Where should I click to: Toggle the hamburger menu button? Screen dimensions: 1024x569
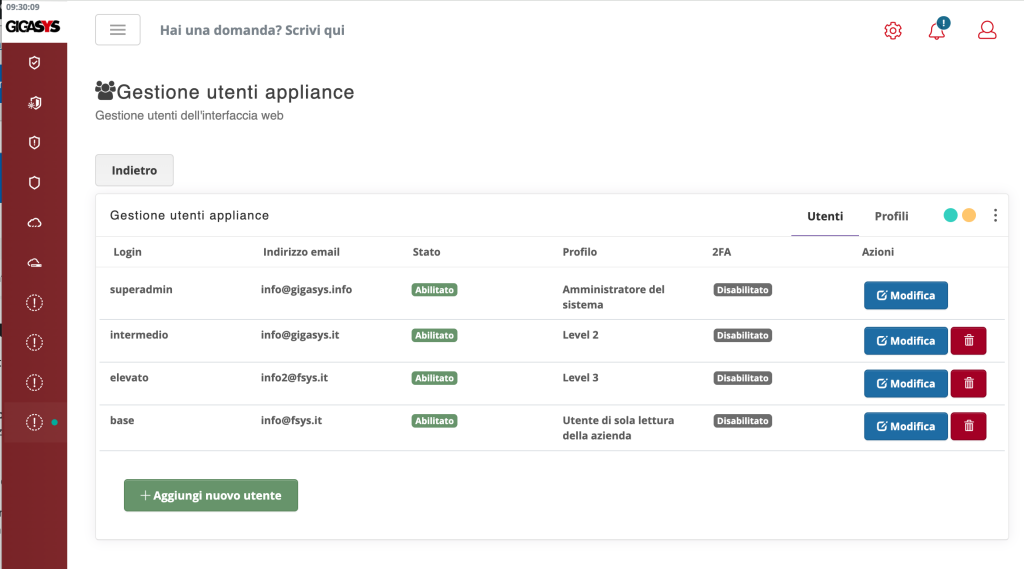(x=118, y=30)
